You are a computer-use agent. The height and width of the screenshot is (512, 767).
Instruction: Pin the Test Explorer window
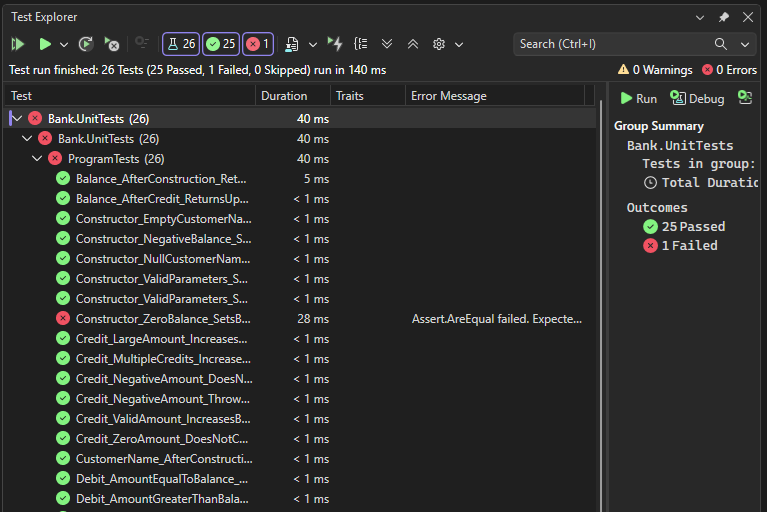(x=724, y=17)
